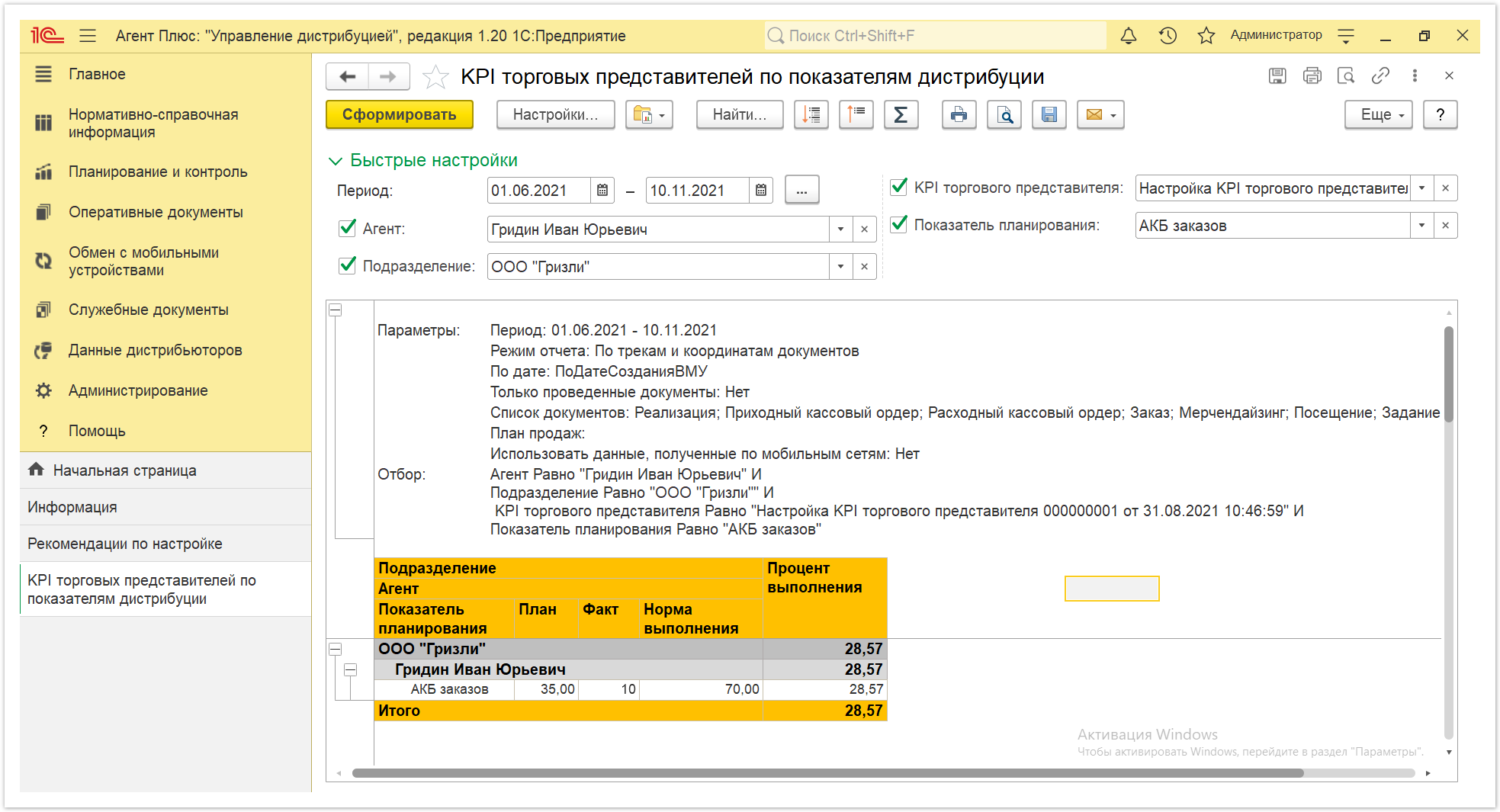Open Служебные документы section
The image size is (1500, 812).
(165, 310)
